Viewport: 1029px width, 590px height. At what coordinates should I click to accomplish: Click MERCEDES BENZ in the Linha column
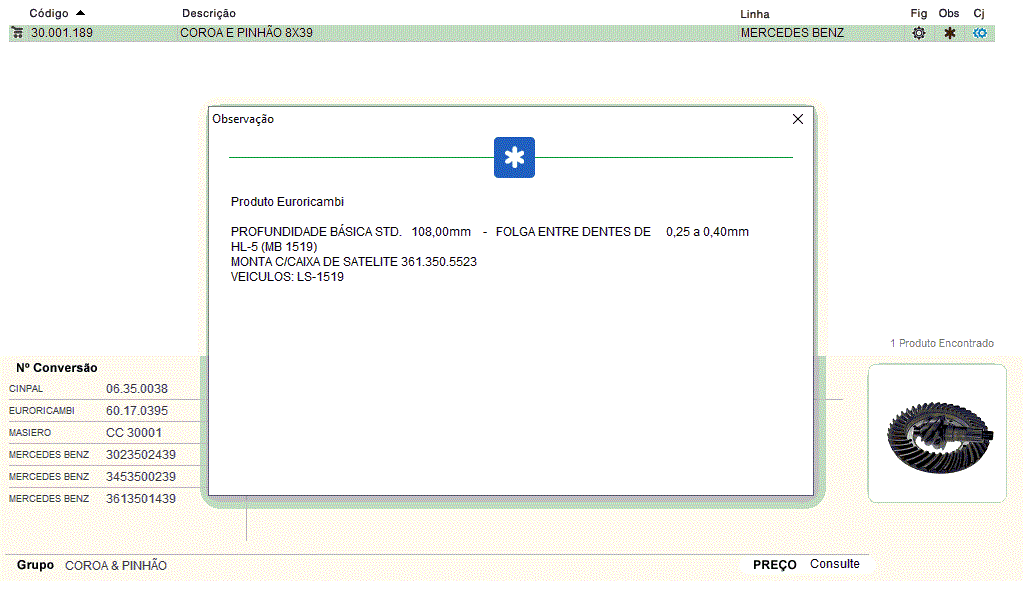792,33
